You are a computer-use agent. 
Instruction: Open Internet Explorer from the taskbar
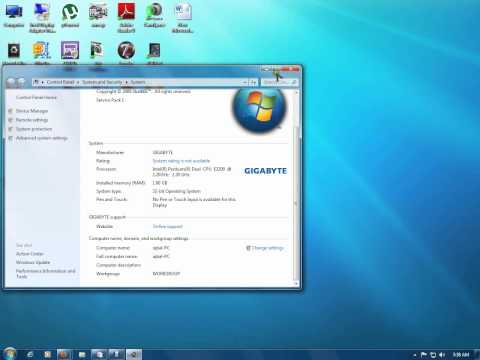(x=30, y=354)
